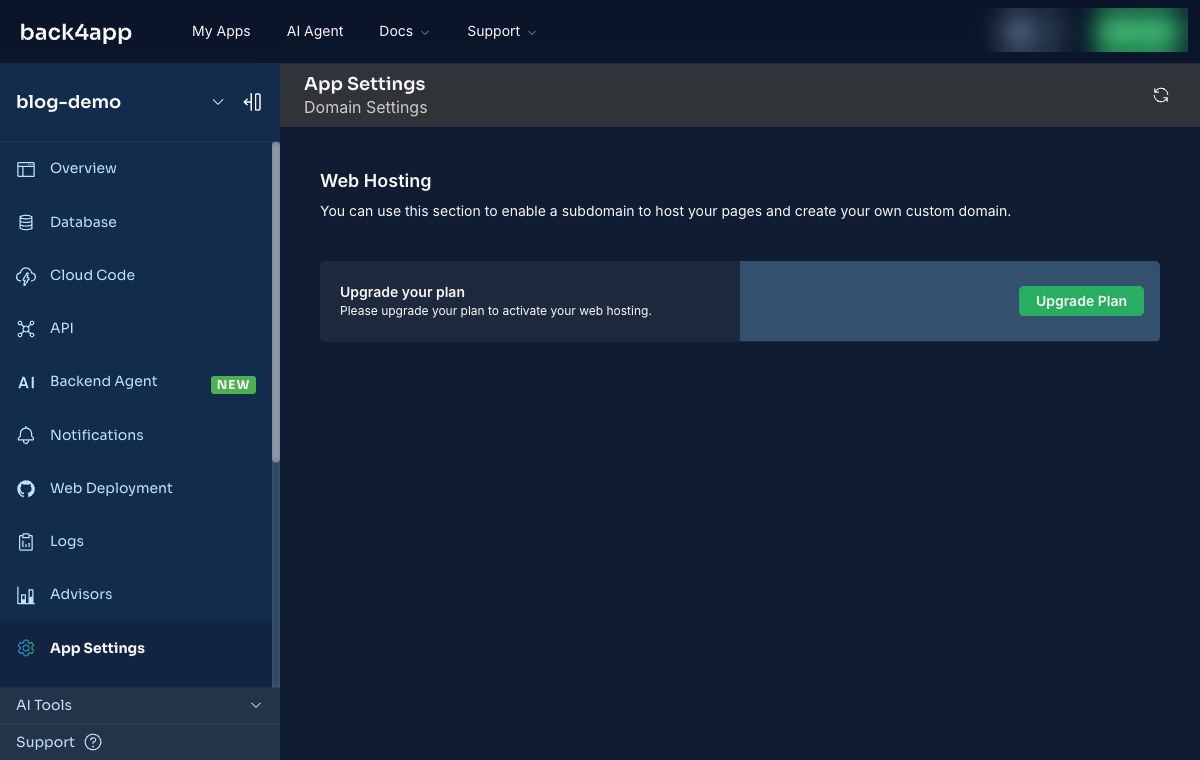Click the Support link at the sidebar bottom

45,742
